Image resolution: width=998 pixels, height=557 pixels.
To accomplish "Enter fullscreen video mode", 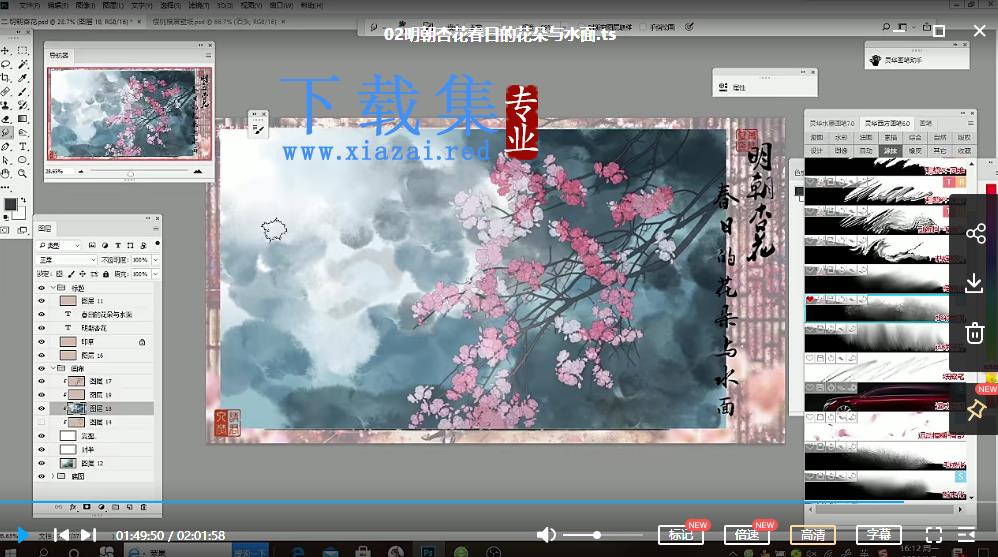I will coord(934,535).
